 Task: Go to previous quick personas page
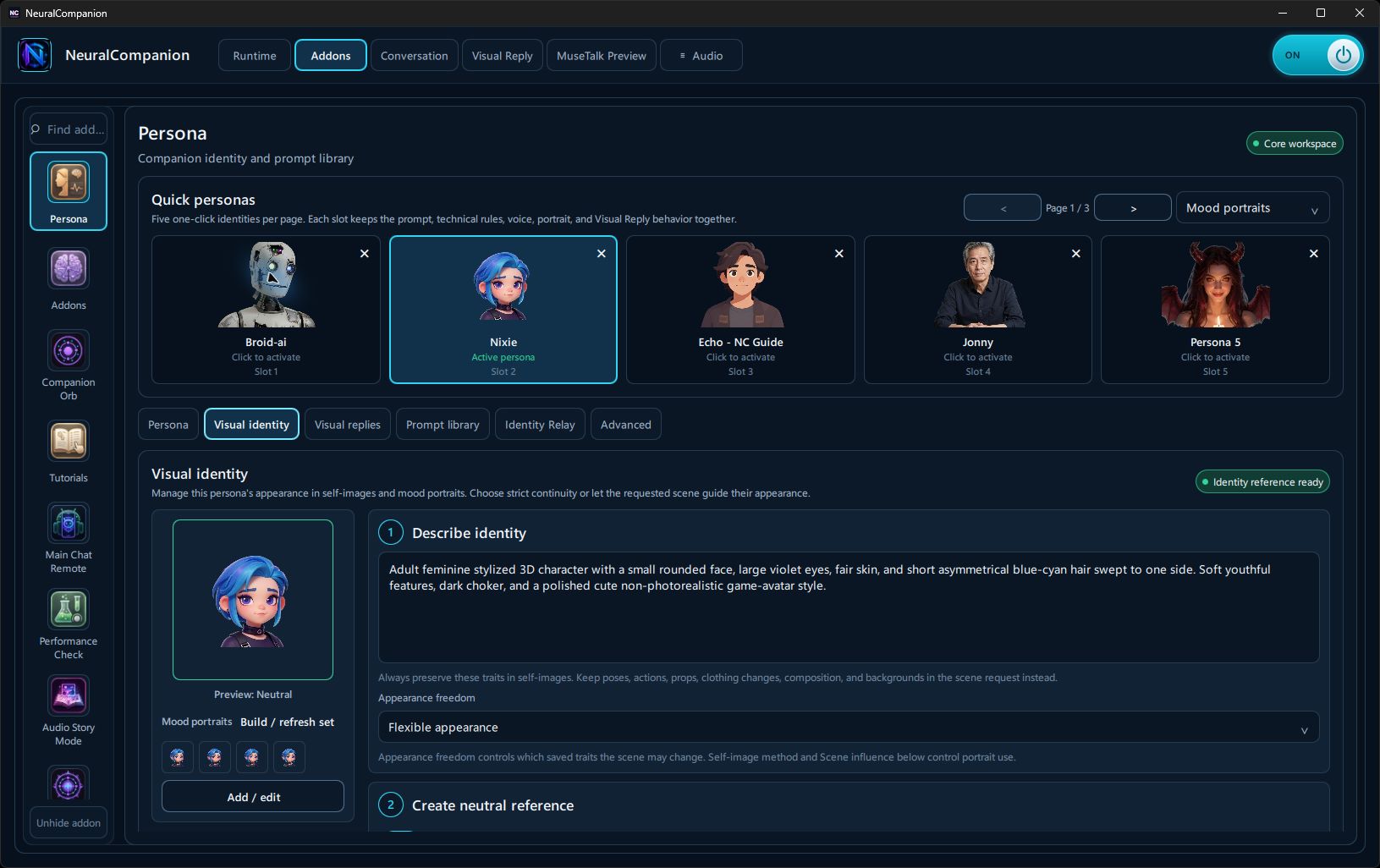tap(1003, 208)
